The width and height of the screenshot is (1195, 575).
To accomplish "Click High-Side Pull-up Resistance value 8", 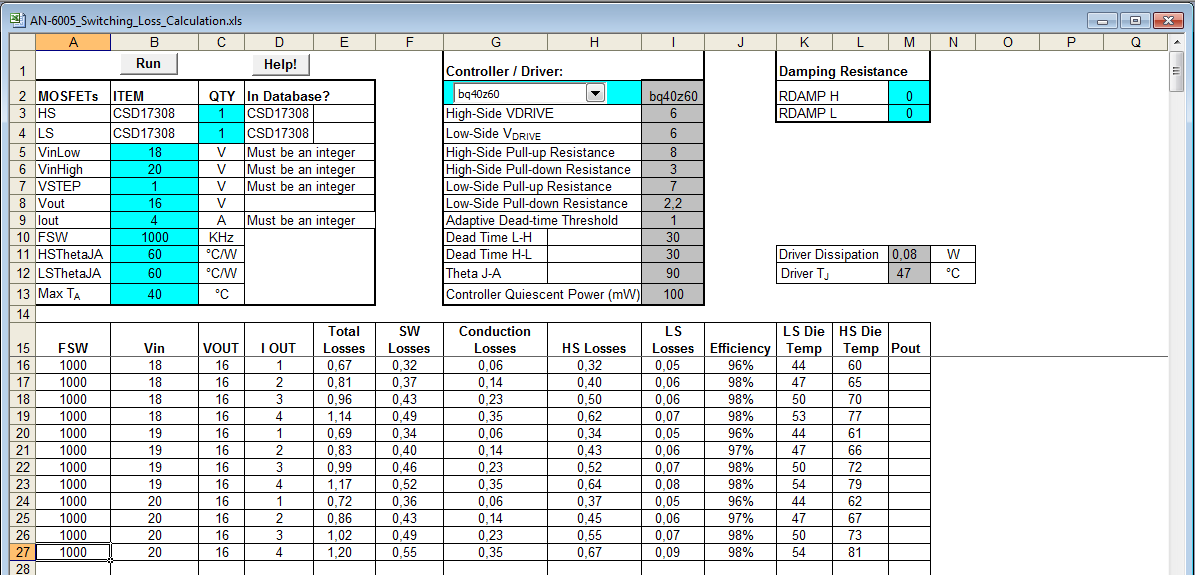I will click(673, 152).
